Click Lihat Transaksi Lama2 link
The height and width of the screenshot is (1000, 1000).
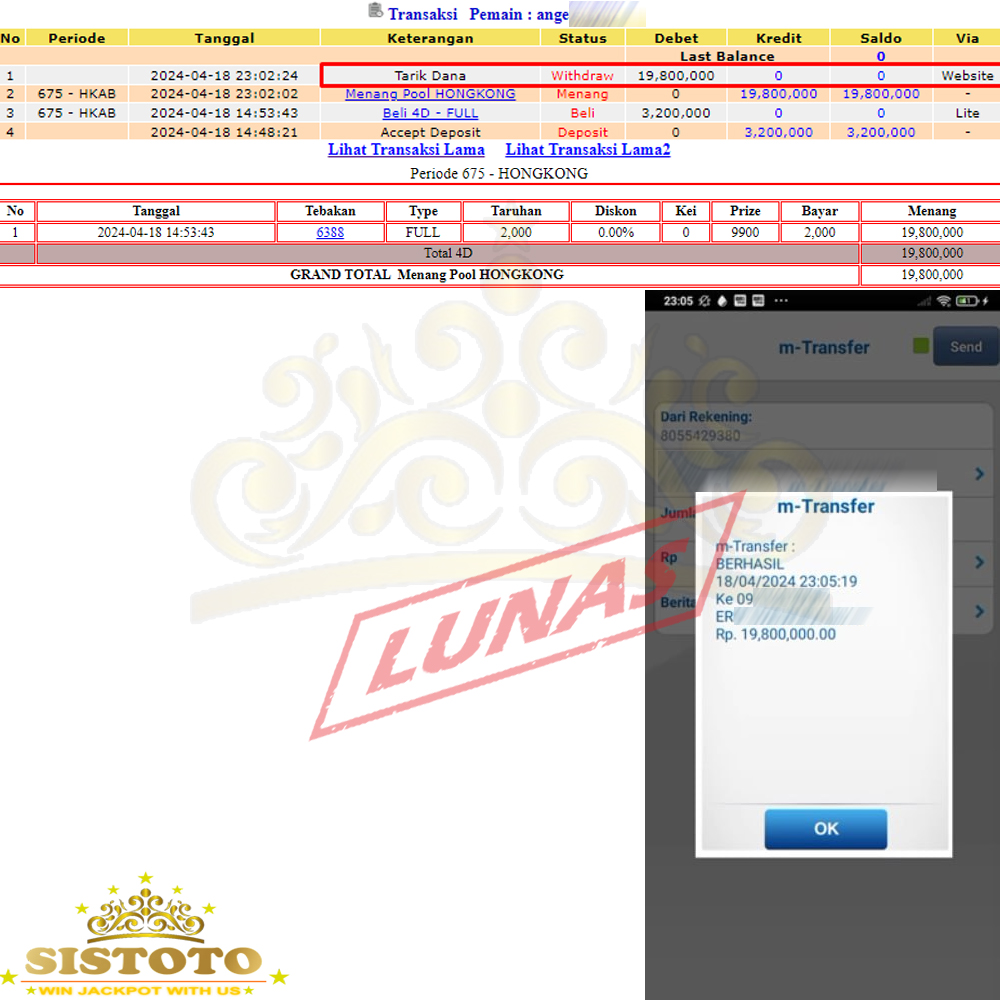coord(587,150)
